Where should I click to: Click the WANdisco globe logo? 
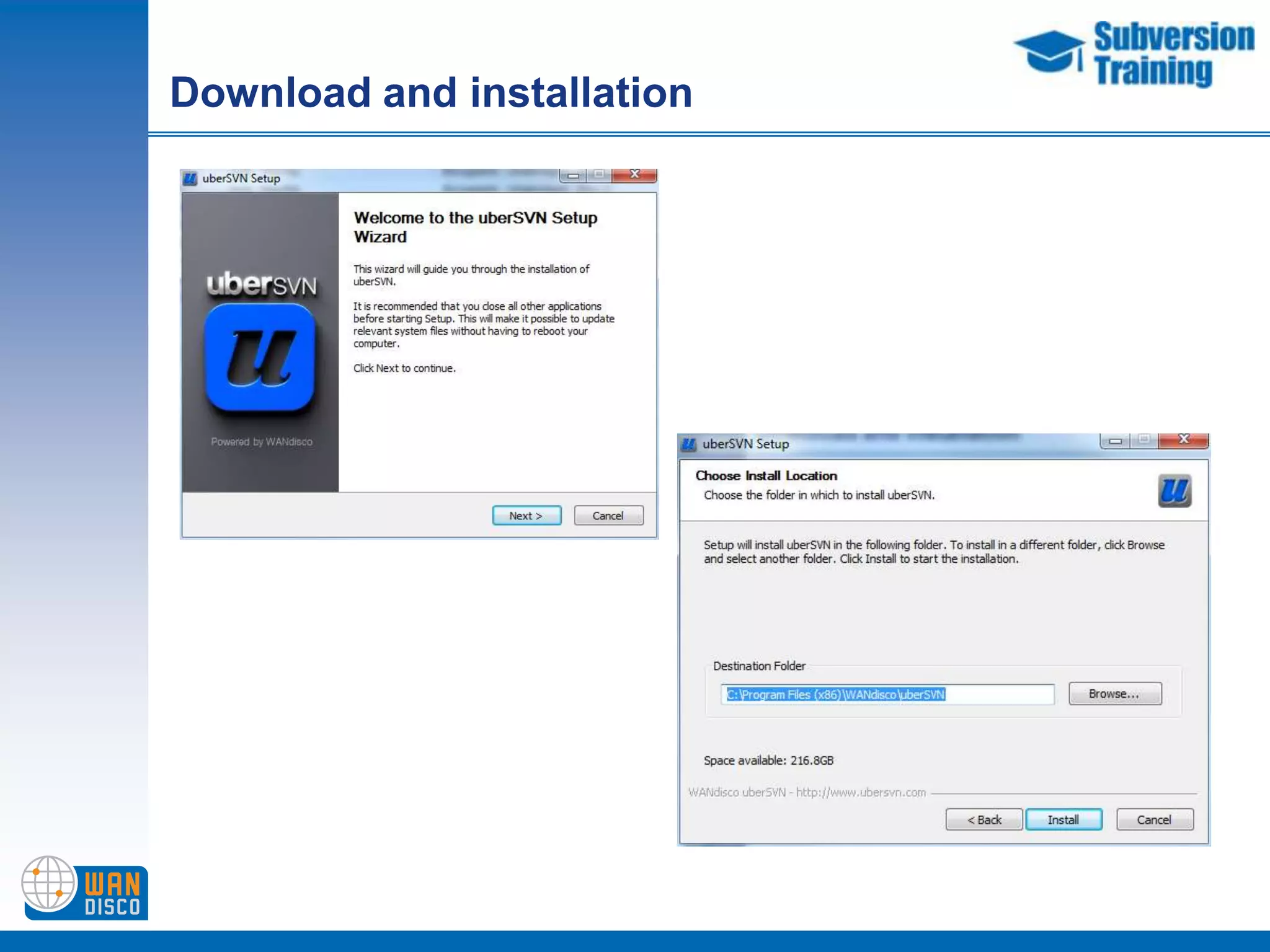point(50,883)
